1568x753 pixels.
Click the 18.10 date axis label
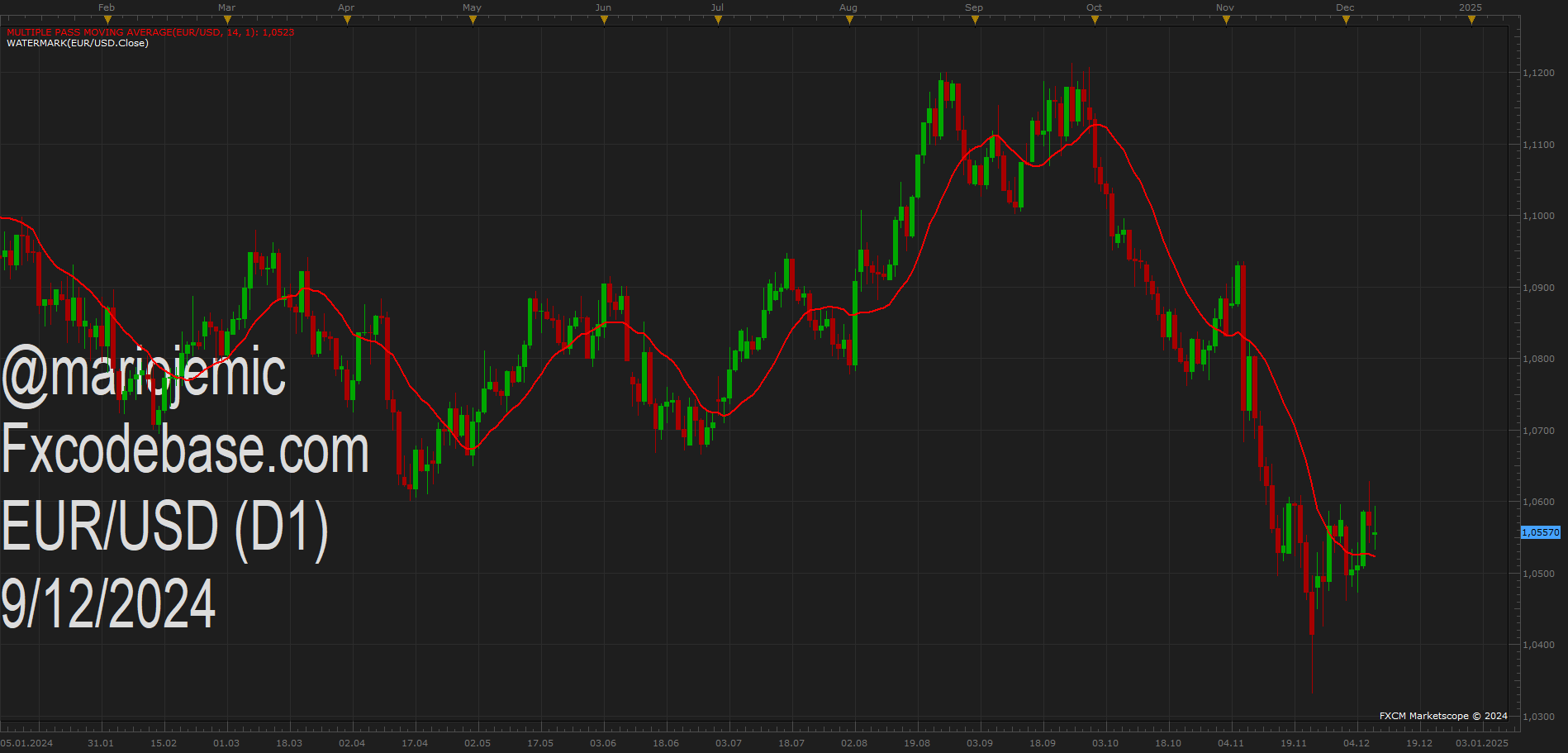pyautogui.click(x=1168, y=743)
